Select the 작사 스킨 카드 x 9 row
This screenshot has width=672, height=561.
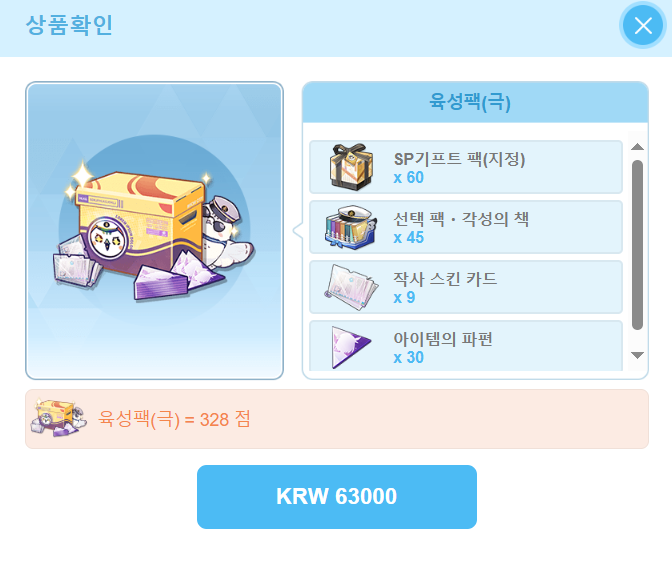point(466,287)
